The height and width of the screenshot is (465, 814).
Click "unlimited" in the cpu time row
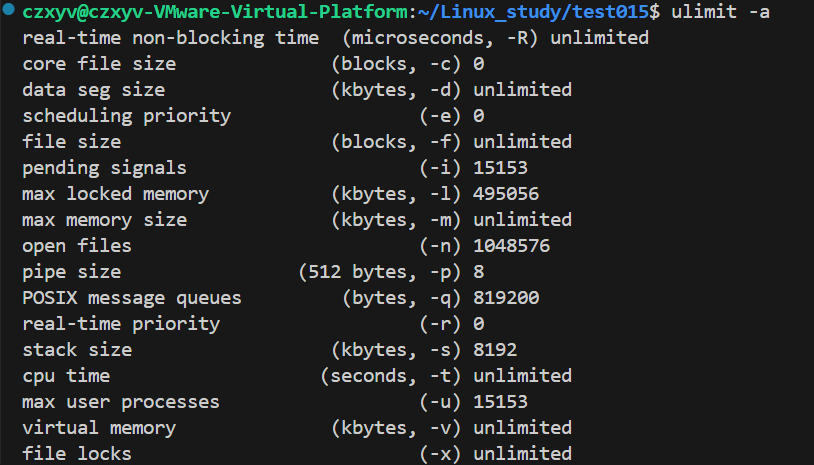522,375
